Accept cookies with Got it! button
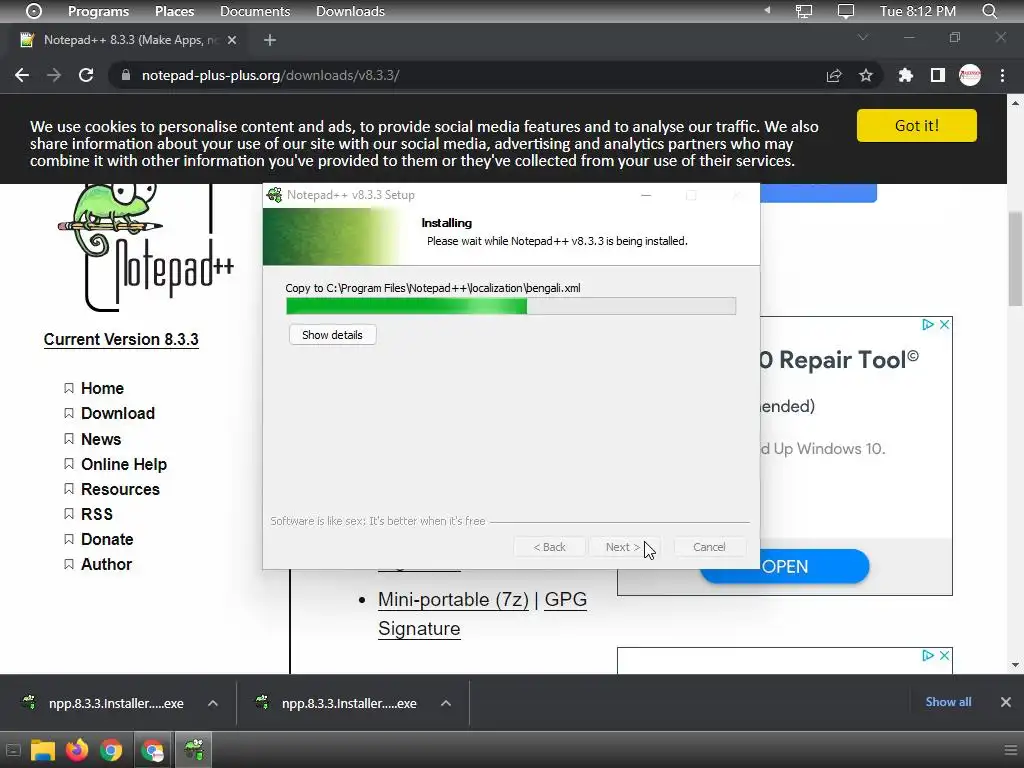1024x768 pixels. pyautogui.click(x=917, y=125)
